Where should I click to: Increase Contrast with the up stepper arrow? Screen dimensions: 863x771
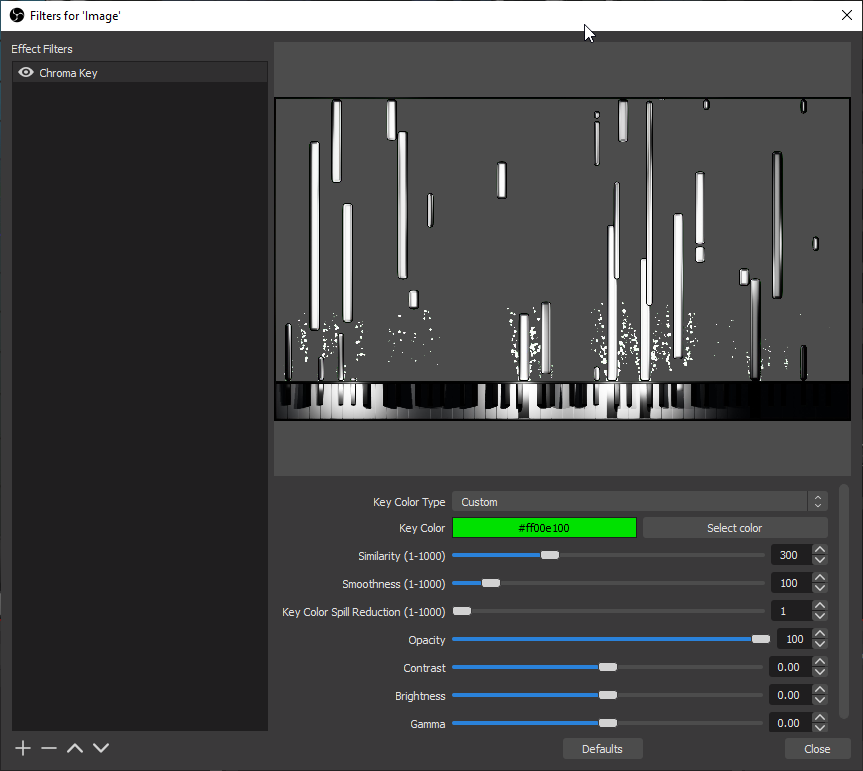click(820, 662)
